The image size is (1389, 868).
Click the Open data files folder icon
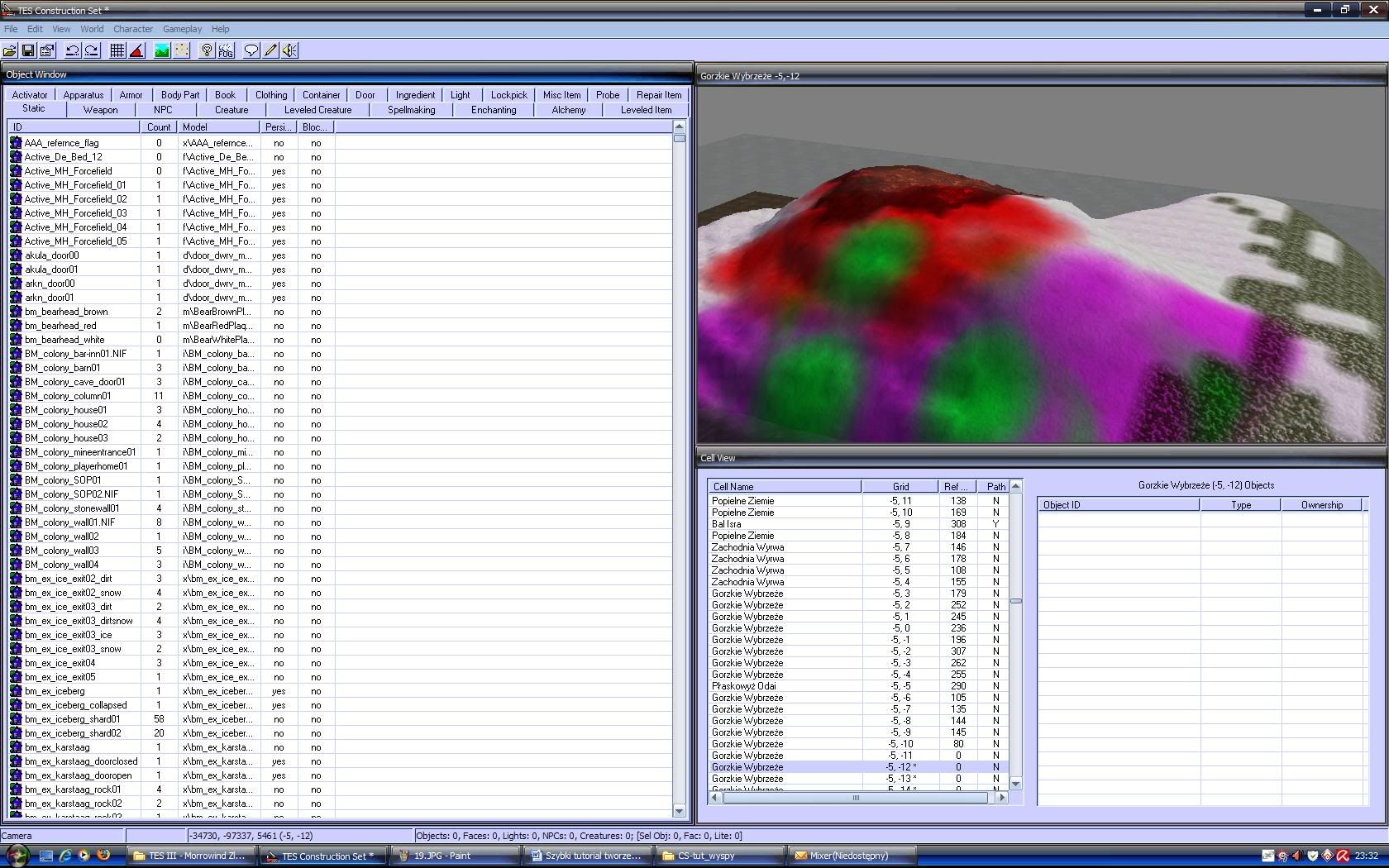(10, 50)
